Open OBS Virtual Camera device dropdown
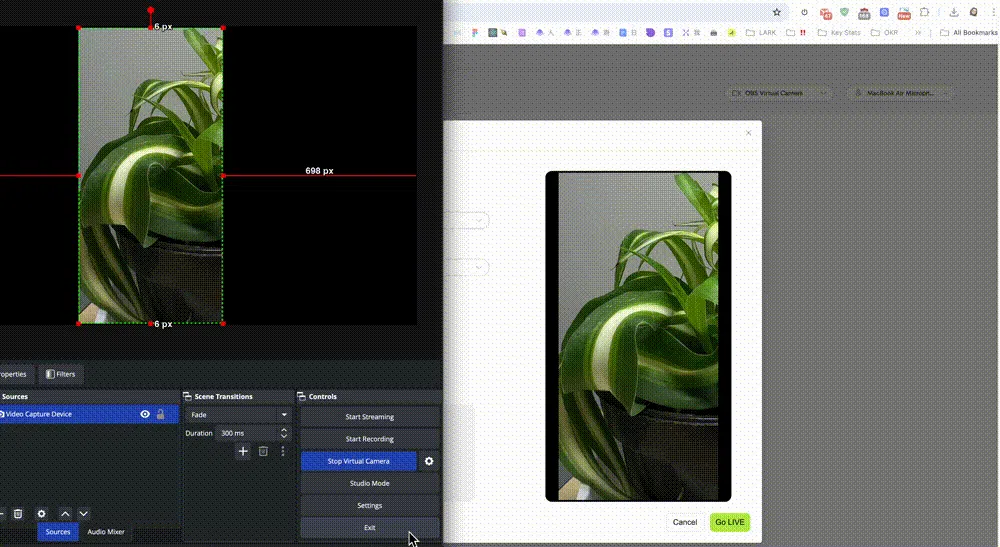The width and height of the screenshot is (1000, 547). (779, 93)
